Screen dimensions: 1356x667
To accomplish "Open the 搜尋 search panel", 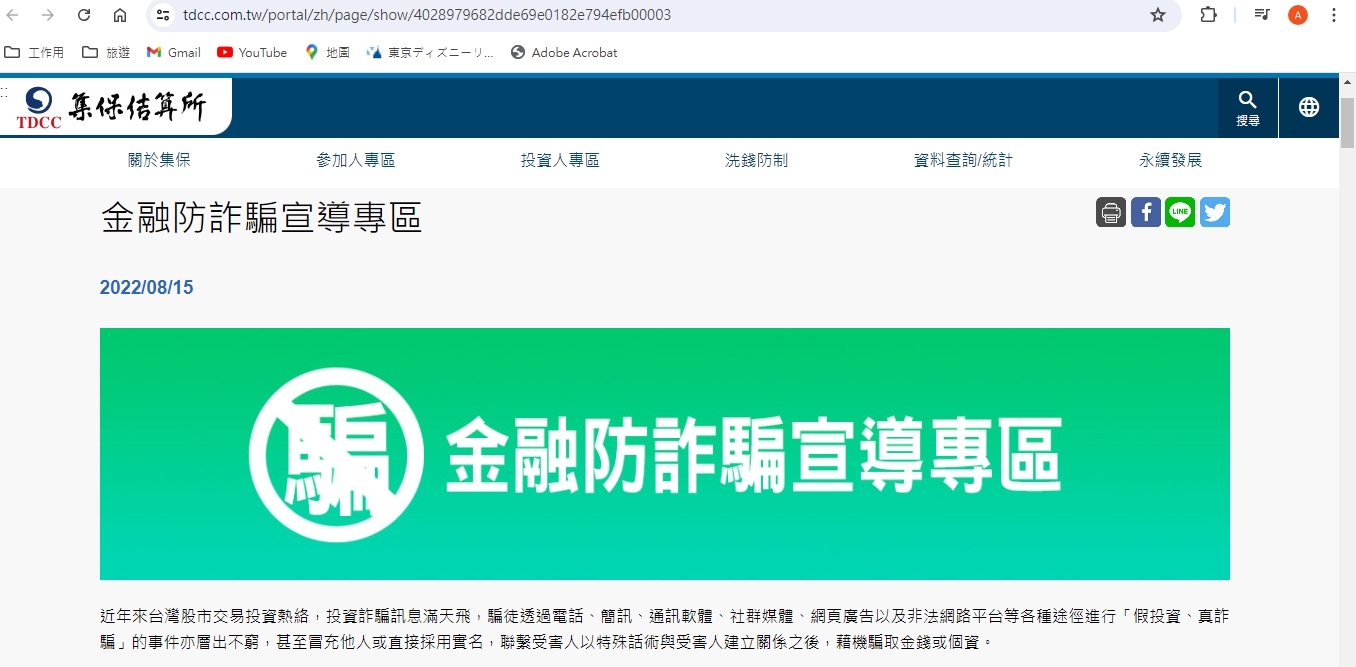I will [1247, 107].
